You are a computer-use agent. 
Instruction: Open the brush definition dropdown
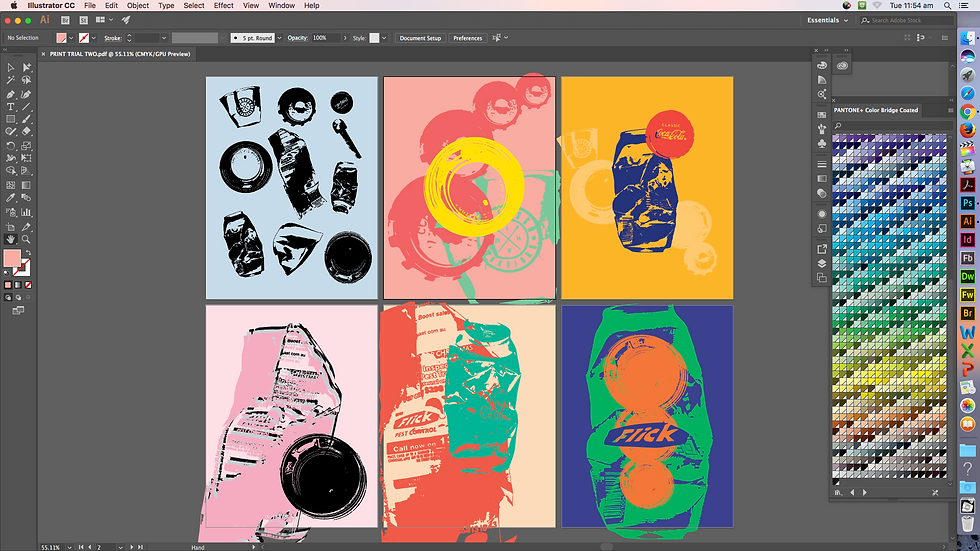(x=279, y=38)
